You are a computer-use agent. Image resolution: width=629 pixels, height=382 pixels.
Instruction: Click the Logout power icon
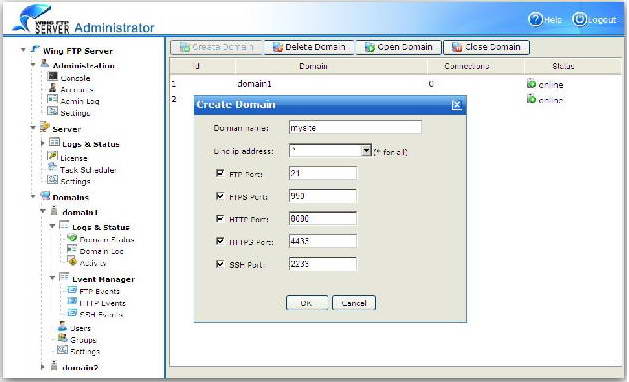(x=579, y=19)
